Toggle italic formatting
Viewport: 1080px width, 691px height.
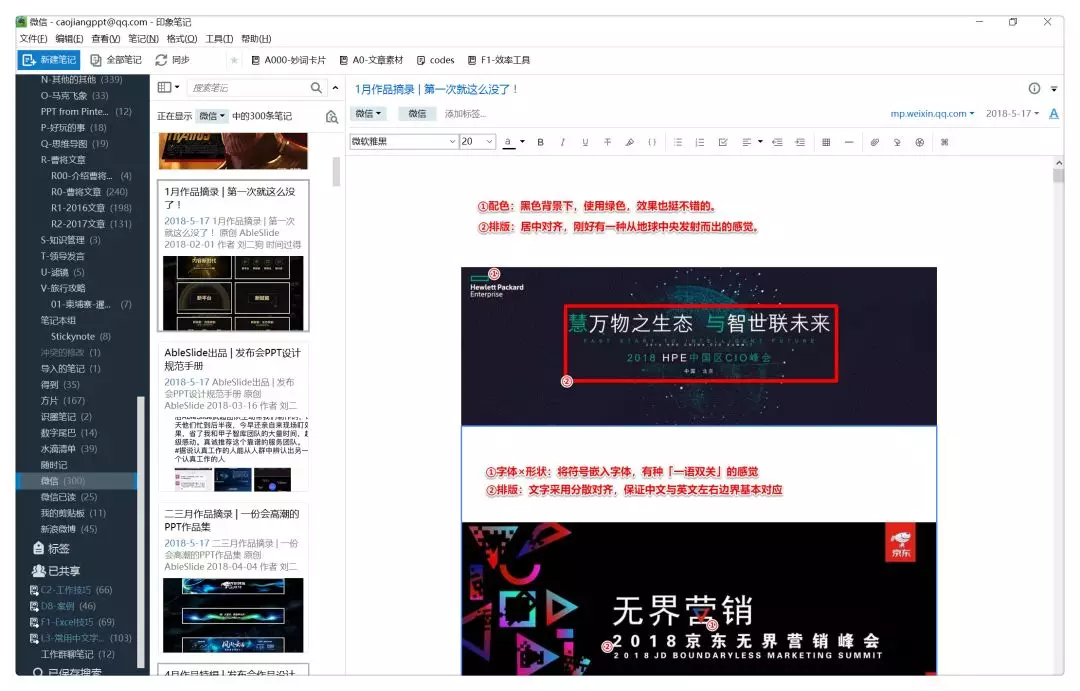(563, 142)
